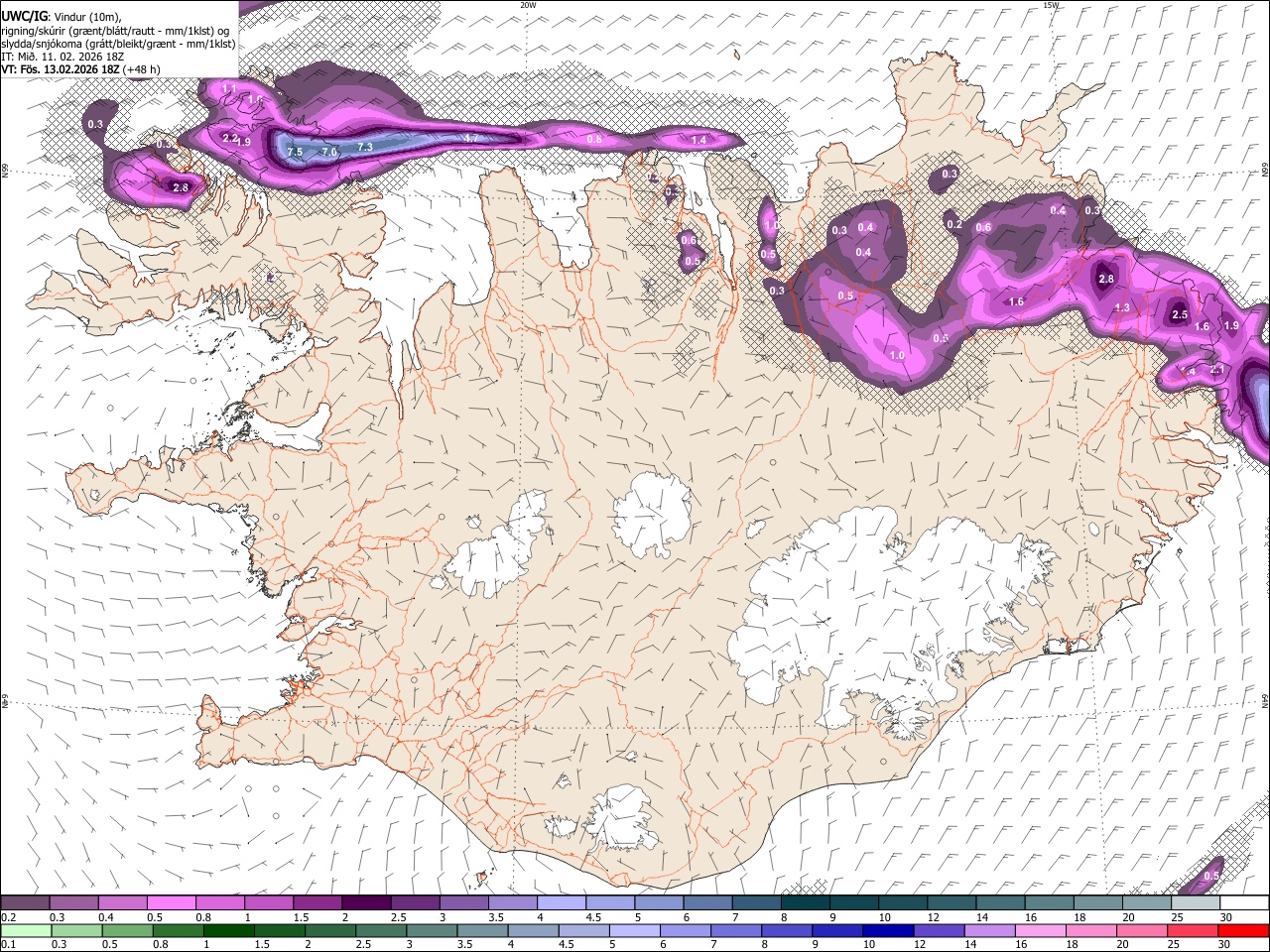Click the 0.2 label in the upper legend
This screenshot has height=952, width=1270.
point(7,917)
